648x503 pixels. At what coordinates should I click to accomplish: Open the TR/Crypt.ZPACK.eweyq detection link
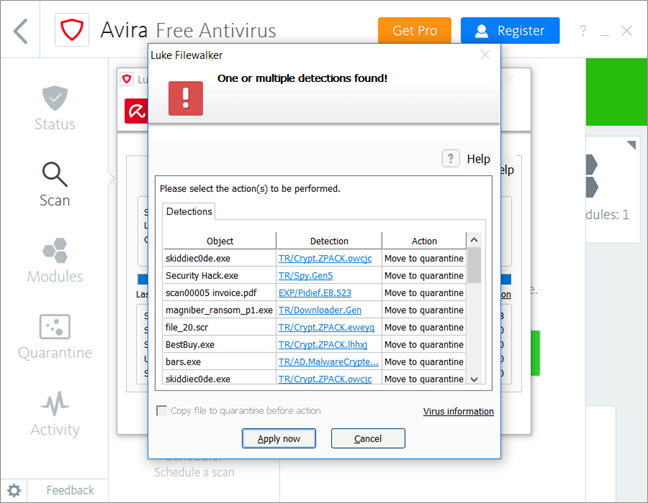point(326,328)
